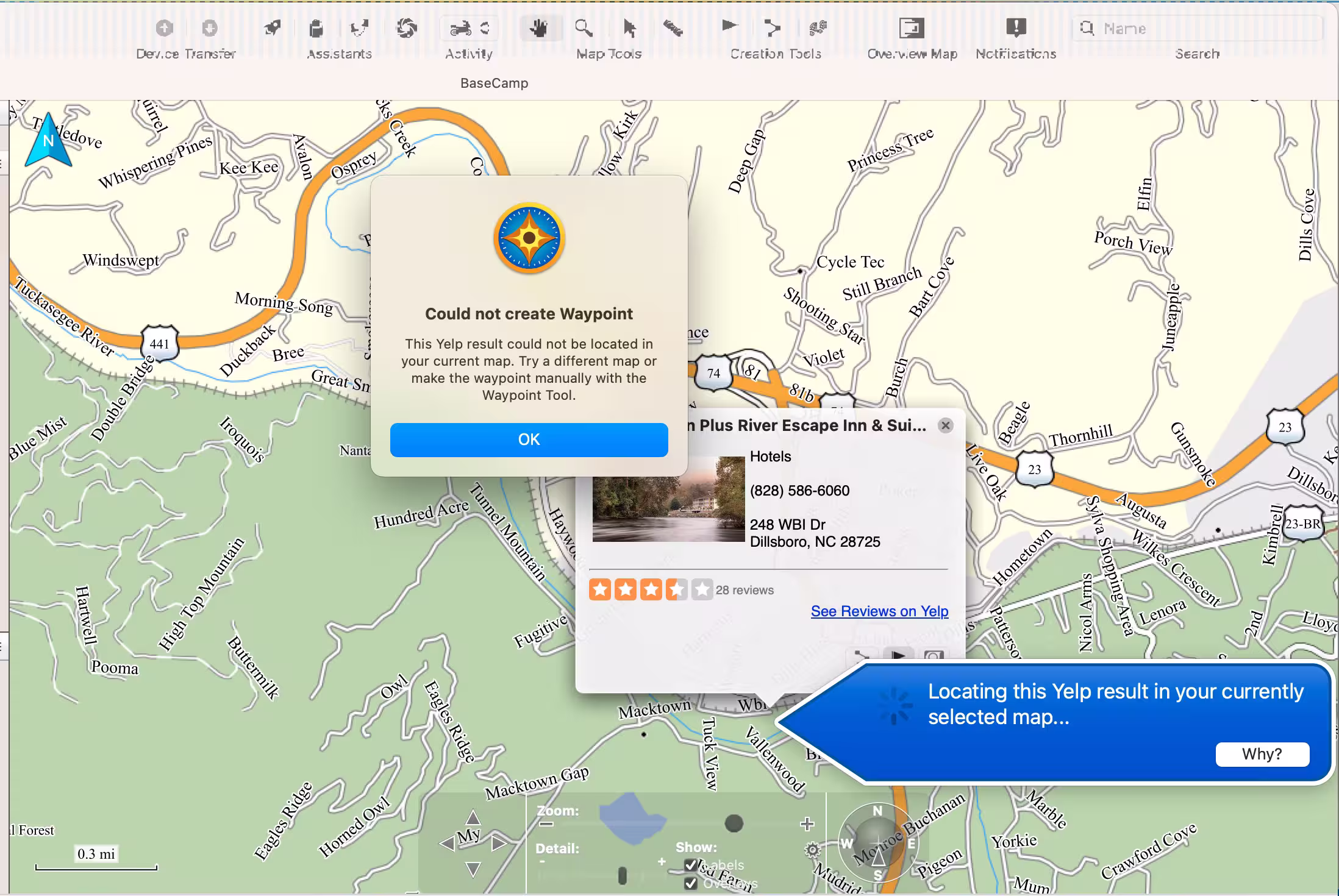The image size is (1339, 896).
Task: Pan map up with the up arrow
Action: tap(473, 817)
